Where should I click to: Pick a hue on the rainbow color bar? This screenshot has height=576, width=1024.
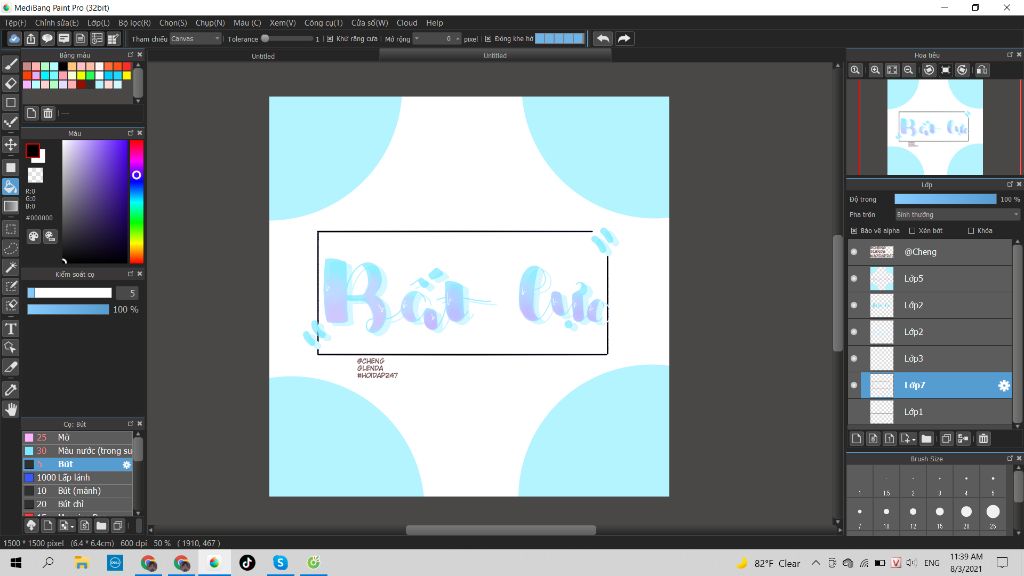(136, 201)
